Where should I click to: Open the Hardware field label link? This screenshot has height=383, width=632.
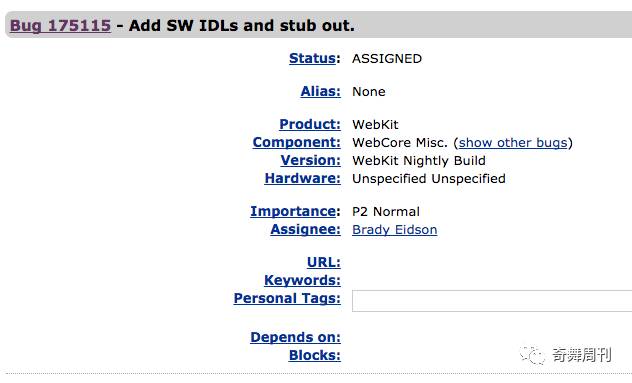[303, 178]
